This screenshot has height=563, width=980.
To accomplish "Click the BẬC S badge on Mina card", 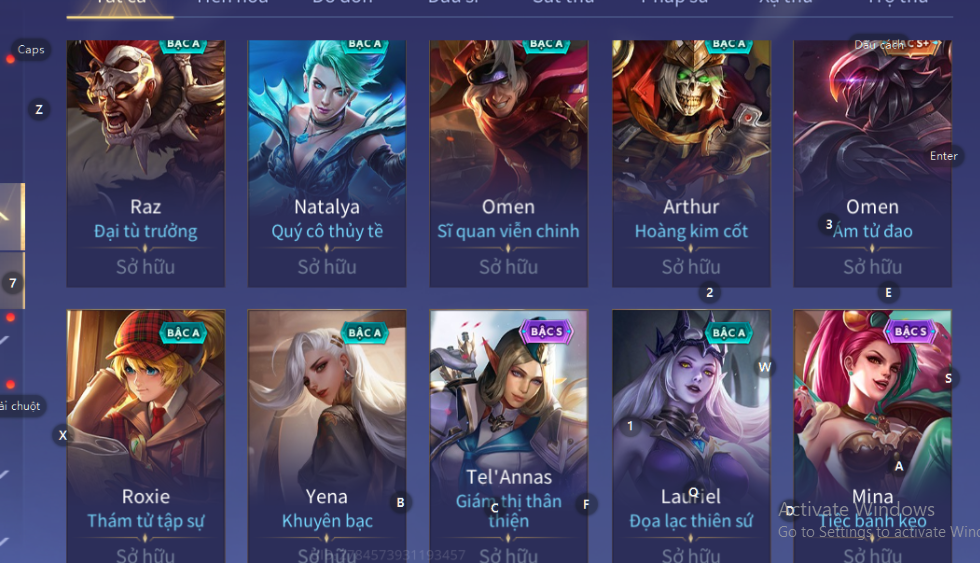I will (911, 331).
